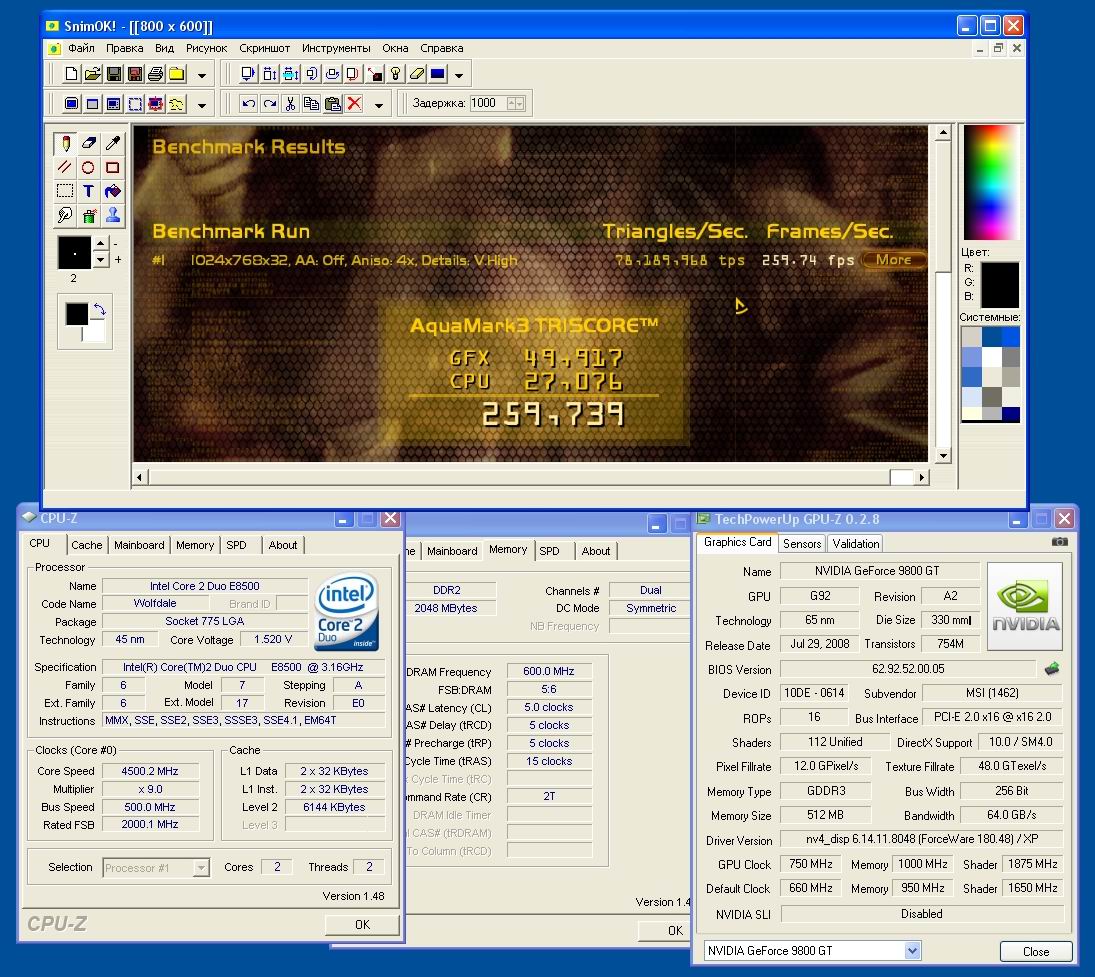Screen dimensions: 1095x977
Task: Switch to the Sensors tab in GPU-Z
Action: (x=802, y=543)
